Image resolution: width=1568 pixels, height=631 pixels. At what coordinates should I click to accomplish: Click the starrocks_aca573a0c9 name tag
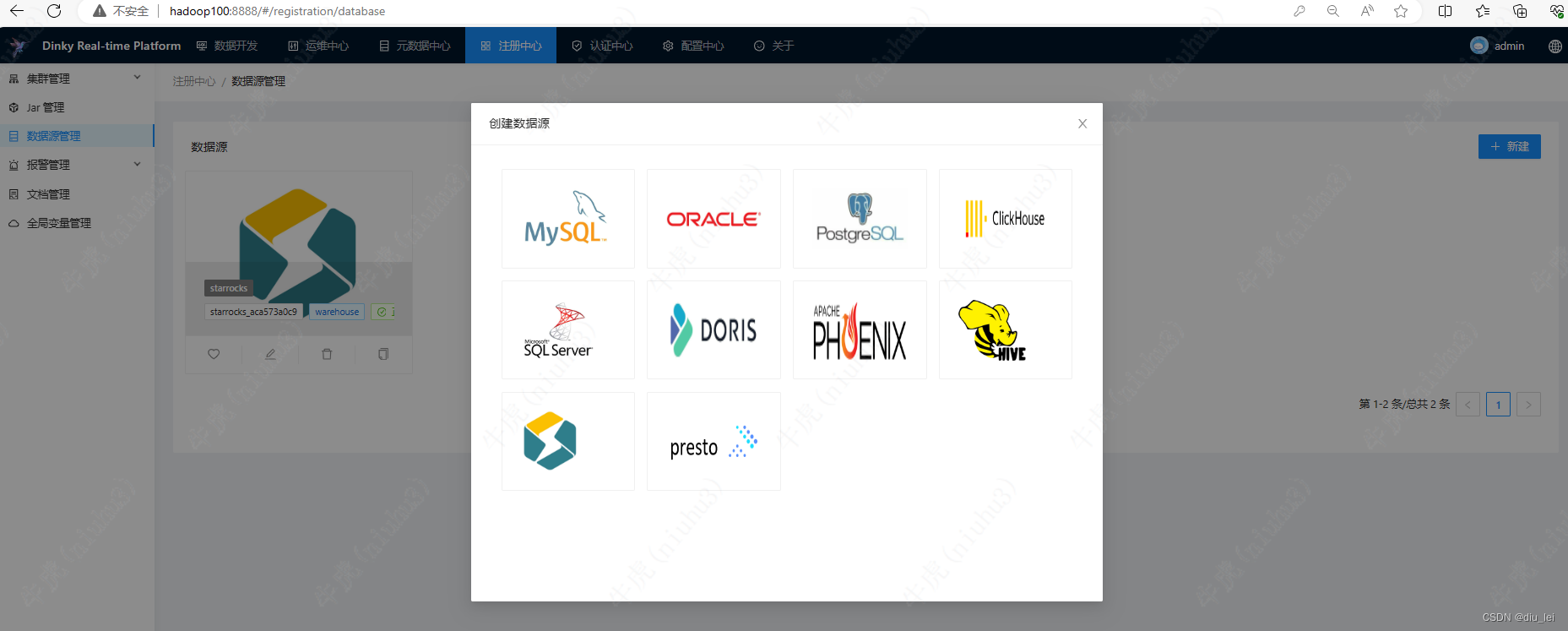[x=253, y=312]
